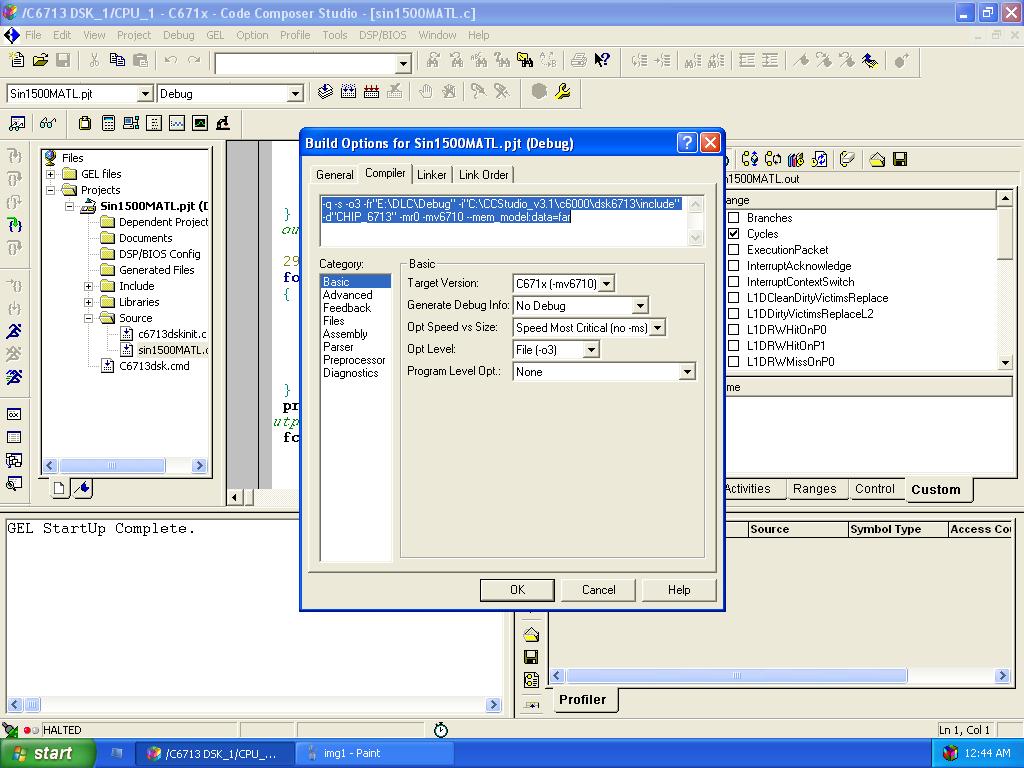Collapse the Source folder in file tree

[x=88, y=318]
